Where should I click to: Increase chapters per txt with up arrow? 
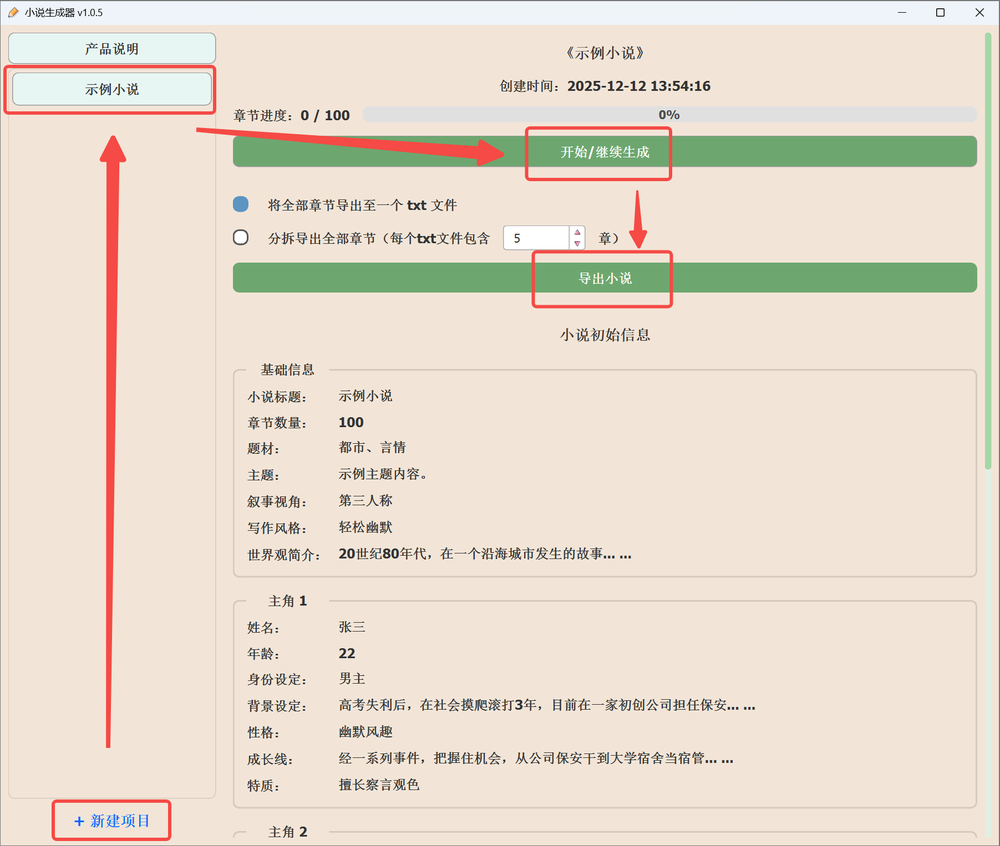pyautogui.click(x=577, y=233)
